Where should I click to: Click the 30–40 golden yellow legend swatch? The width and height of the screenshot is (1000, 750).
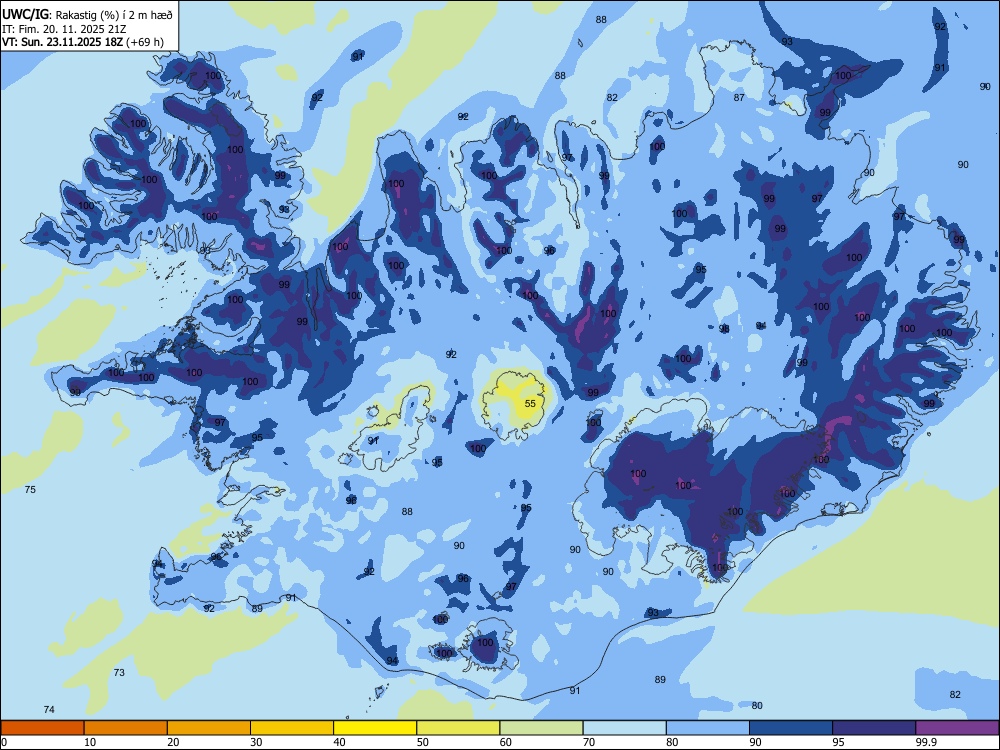pyautogui.click(x=292, y=728)
